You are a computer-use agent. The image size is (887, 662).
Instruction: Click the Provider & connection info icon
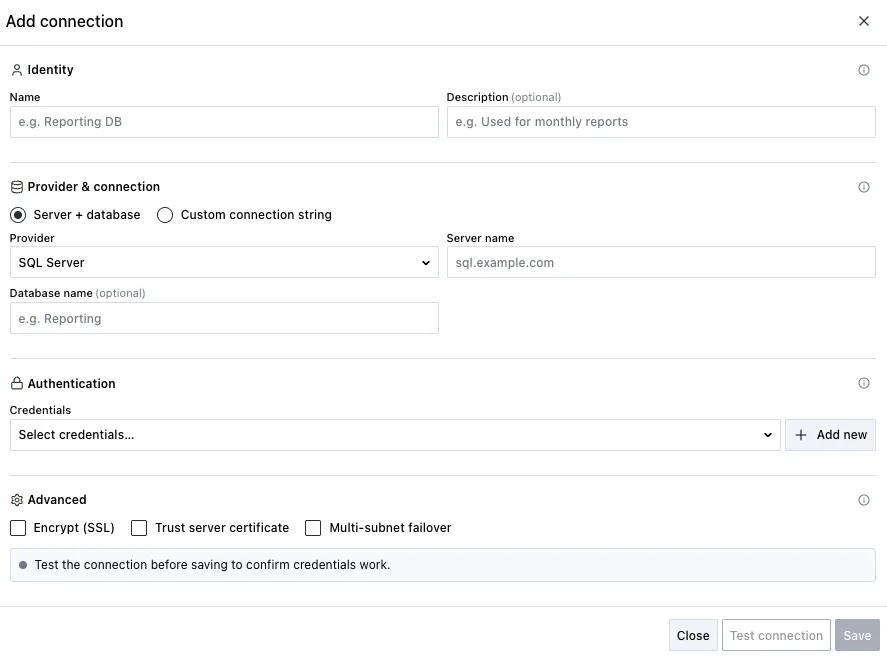pos(863,187)
